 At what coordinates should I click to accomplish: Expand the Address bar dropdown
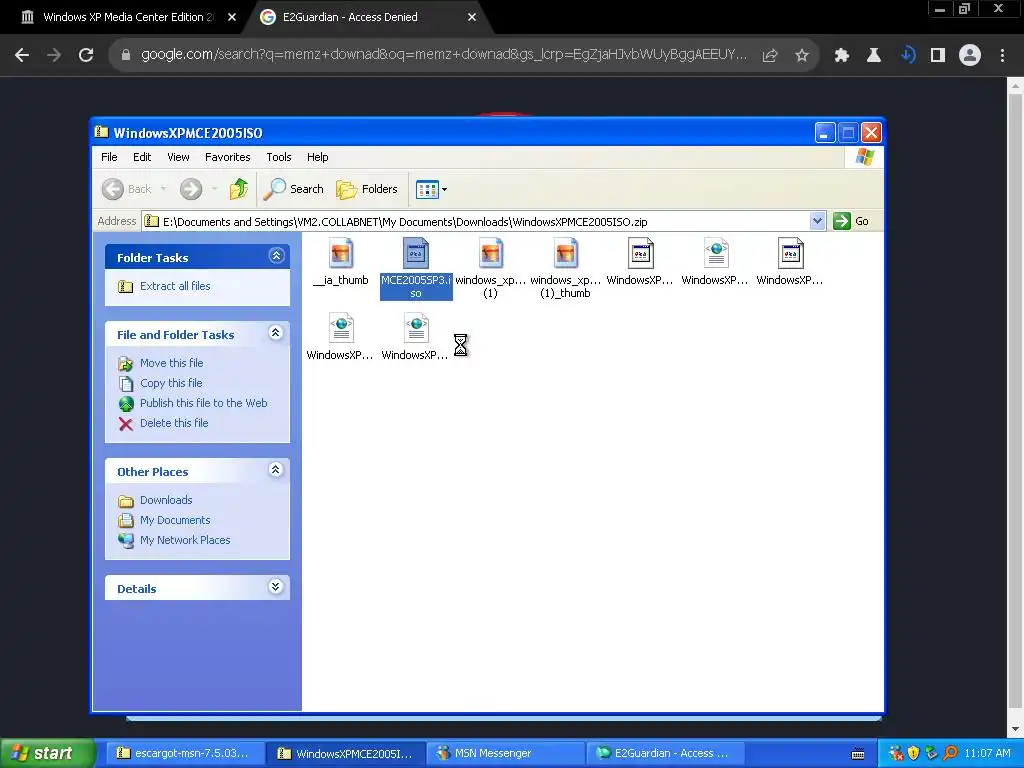(817, 221)
